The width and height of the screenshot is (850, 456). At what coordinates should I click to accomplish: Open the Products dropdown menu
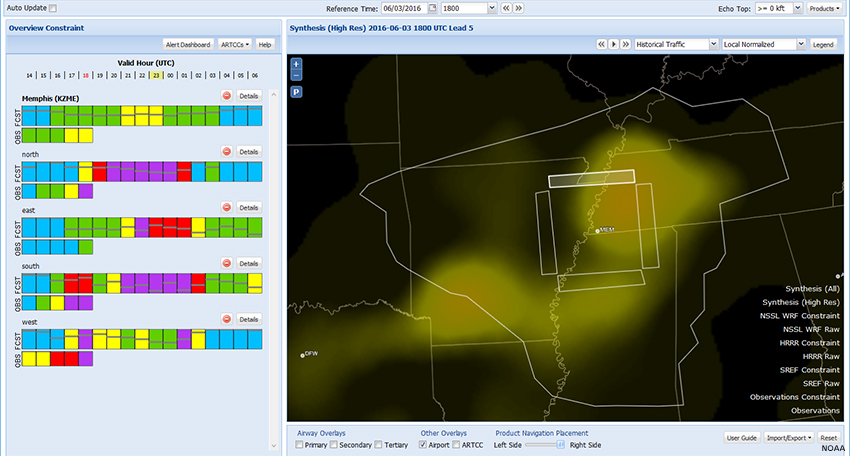tap(824, 8)
